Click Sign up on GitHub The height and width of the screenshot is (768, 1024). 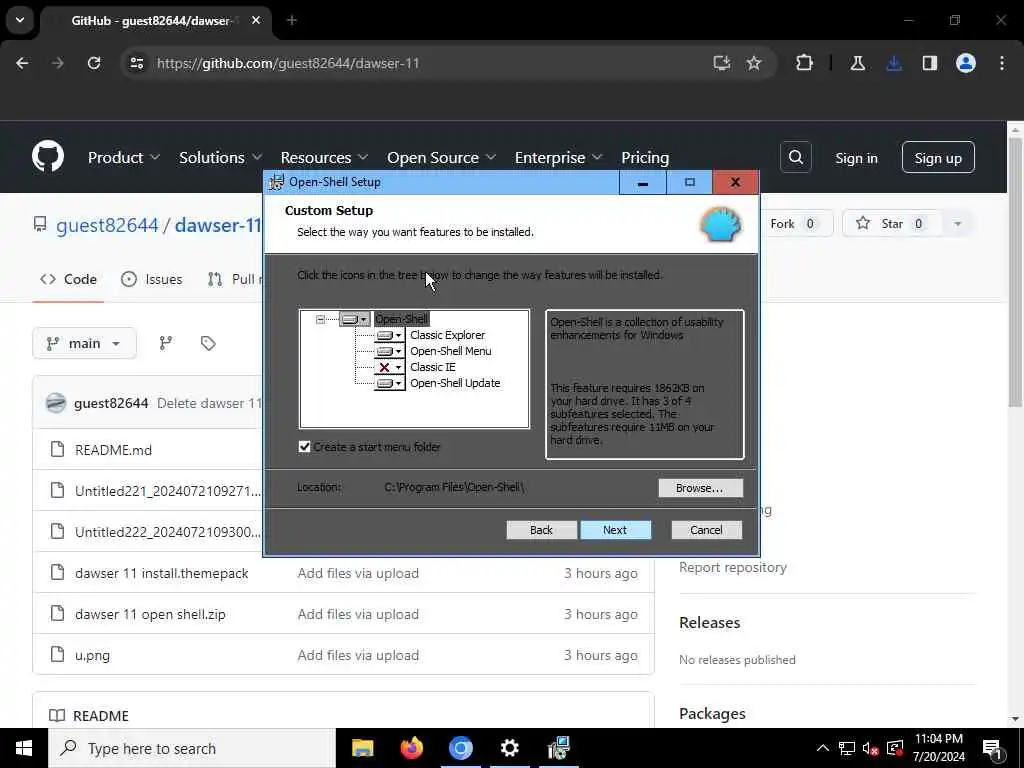tap(938, 157)
